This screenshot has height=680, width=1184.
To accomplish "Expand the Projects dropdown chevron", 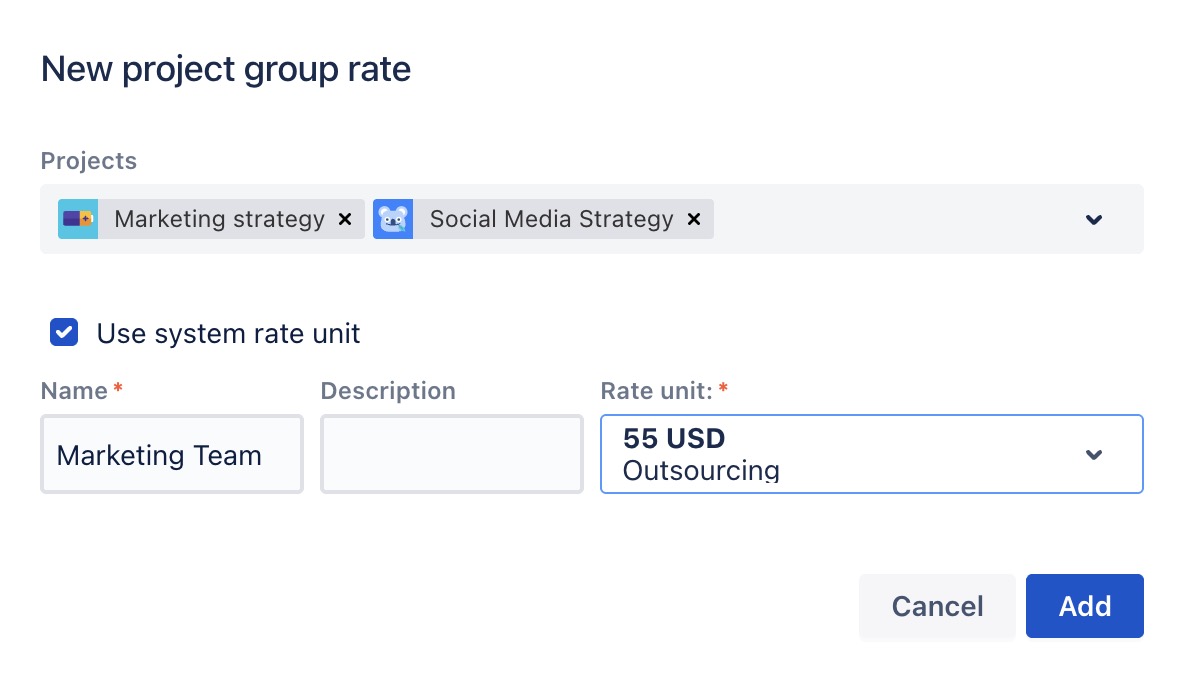I will coord(1094,219).
